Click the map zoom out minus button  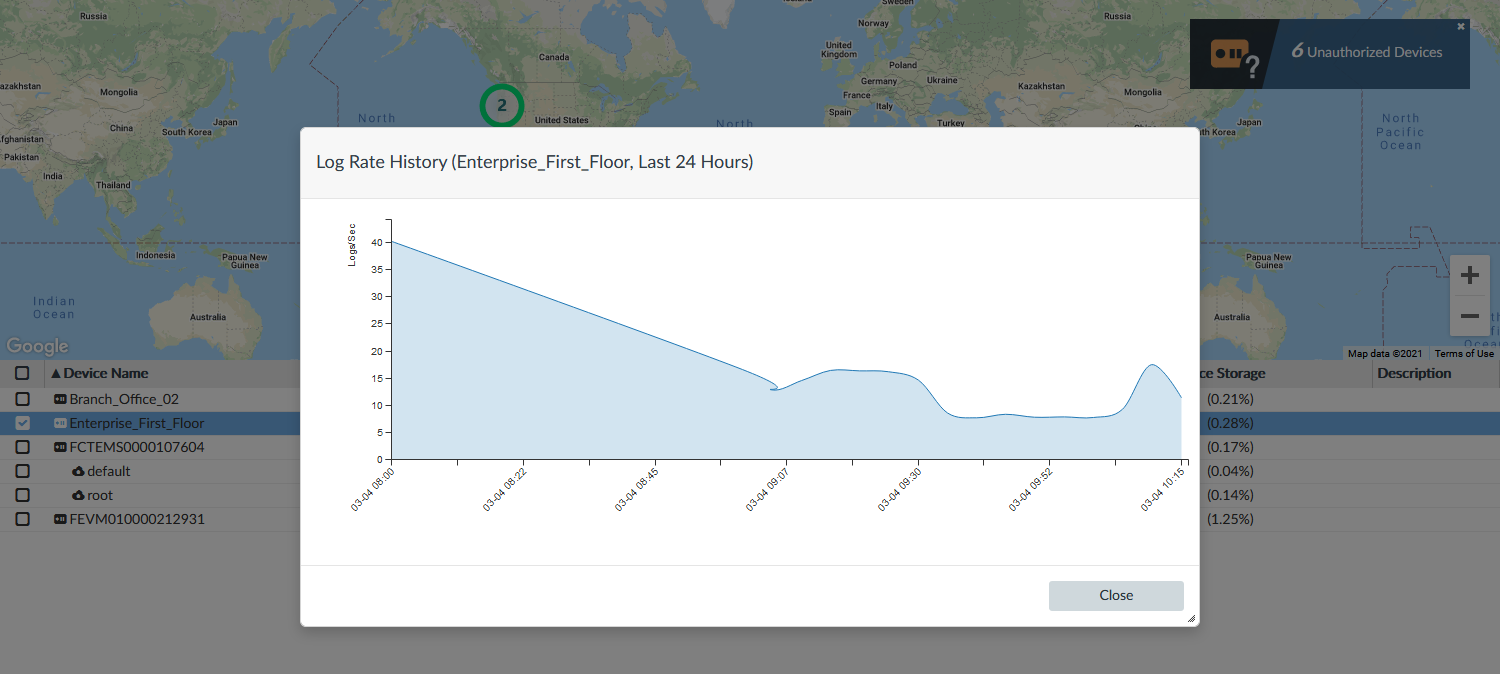pyautogui.click(x=1469, y=316)
